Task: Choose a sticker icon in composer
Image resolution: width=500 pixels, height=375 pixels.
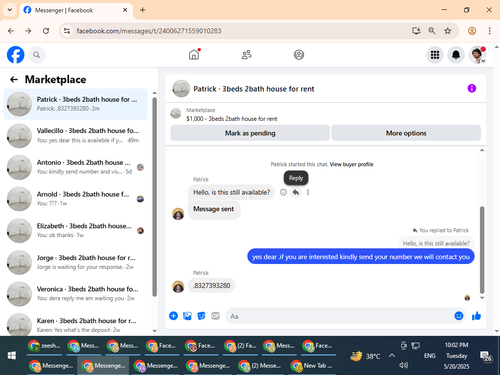Action: tap(201, 316)
